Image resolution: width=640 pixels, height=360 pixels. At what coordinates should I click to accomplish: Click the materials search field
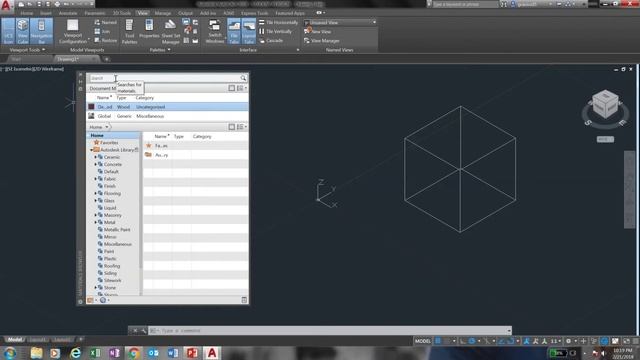(163, 78)
